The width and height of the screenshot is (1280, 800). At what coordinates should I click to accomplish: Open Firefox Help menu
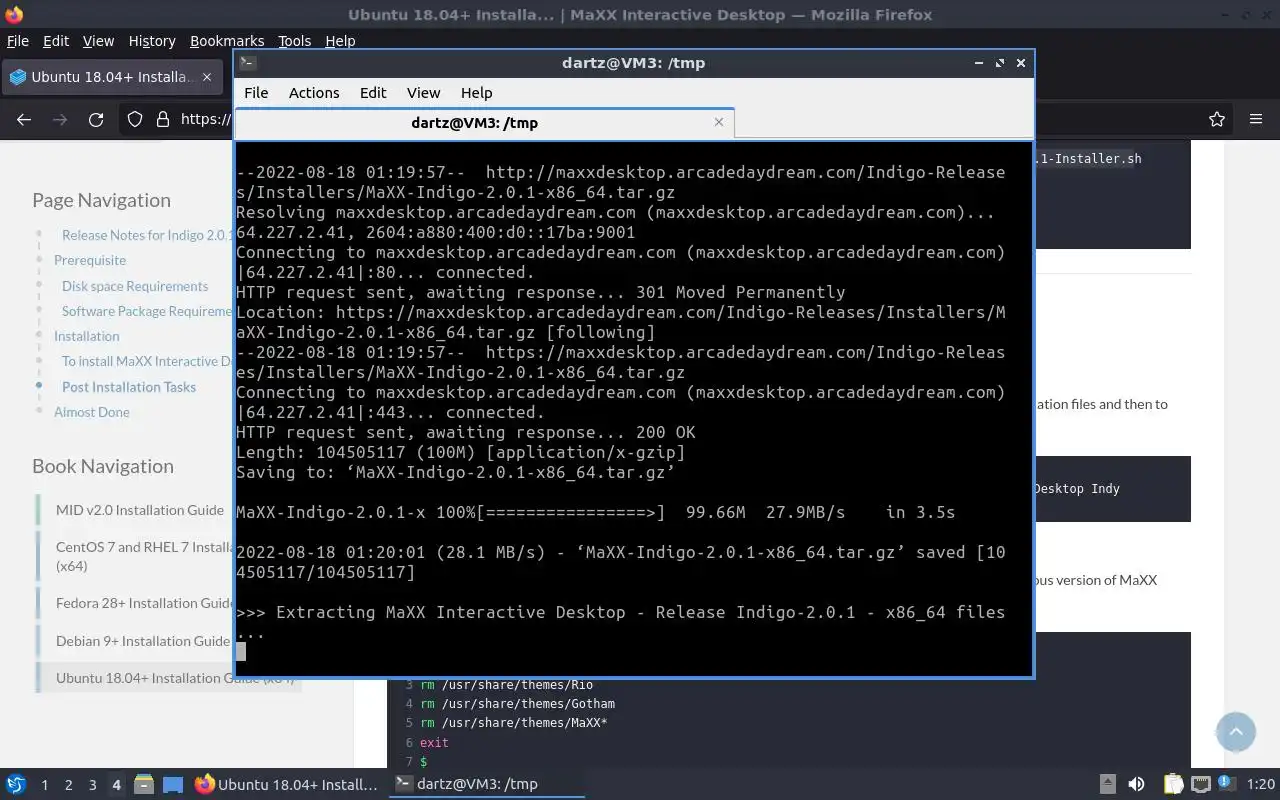(340, 41)
